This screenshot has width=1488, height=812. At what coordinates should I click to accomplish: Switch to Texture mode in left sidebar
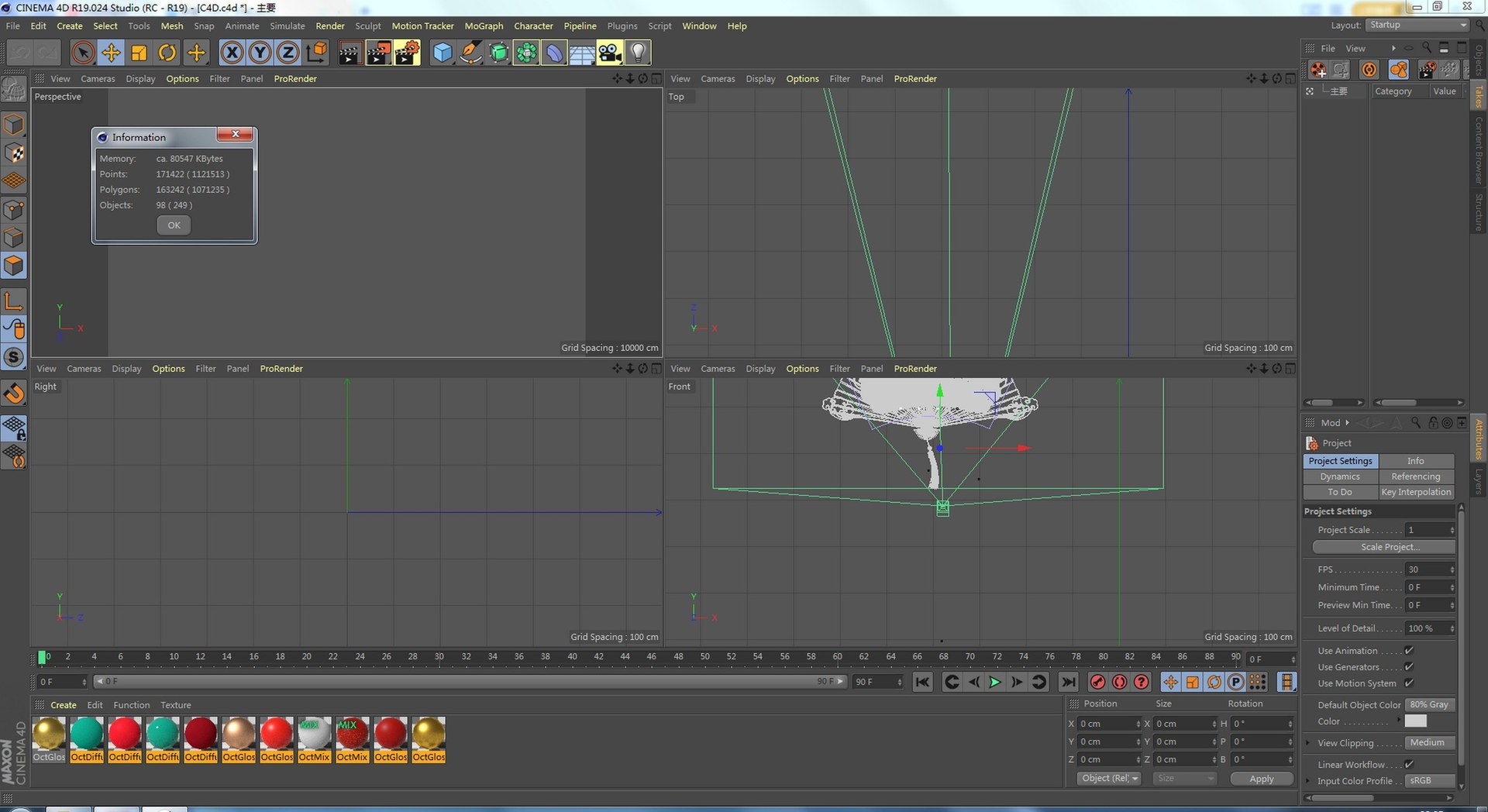click(14, 153)
